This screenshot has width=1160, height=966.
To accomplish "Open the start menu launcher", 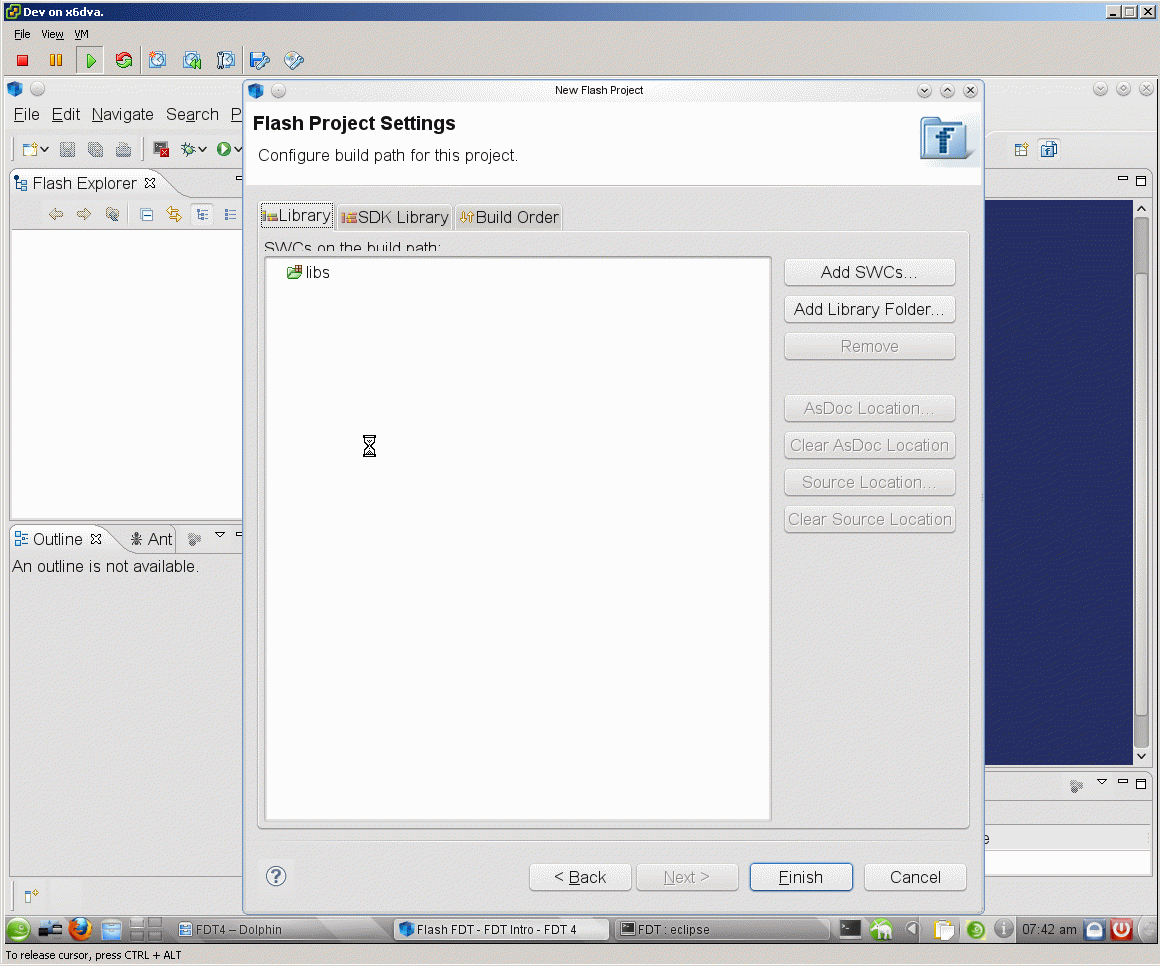I will (18, 929).
